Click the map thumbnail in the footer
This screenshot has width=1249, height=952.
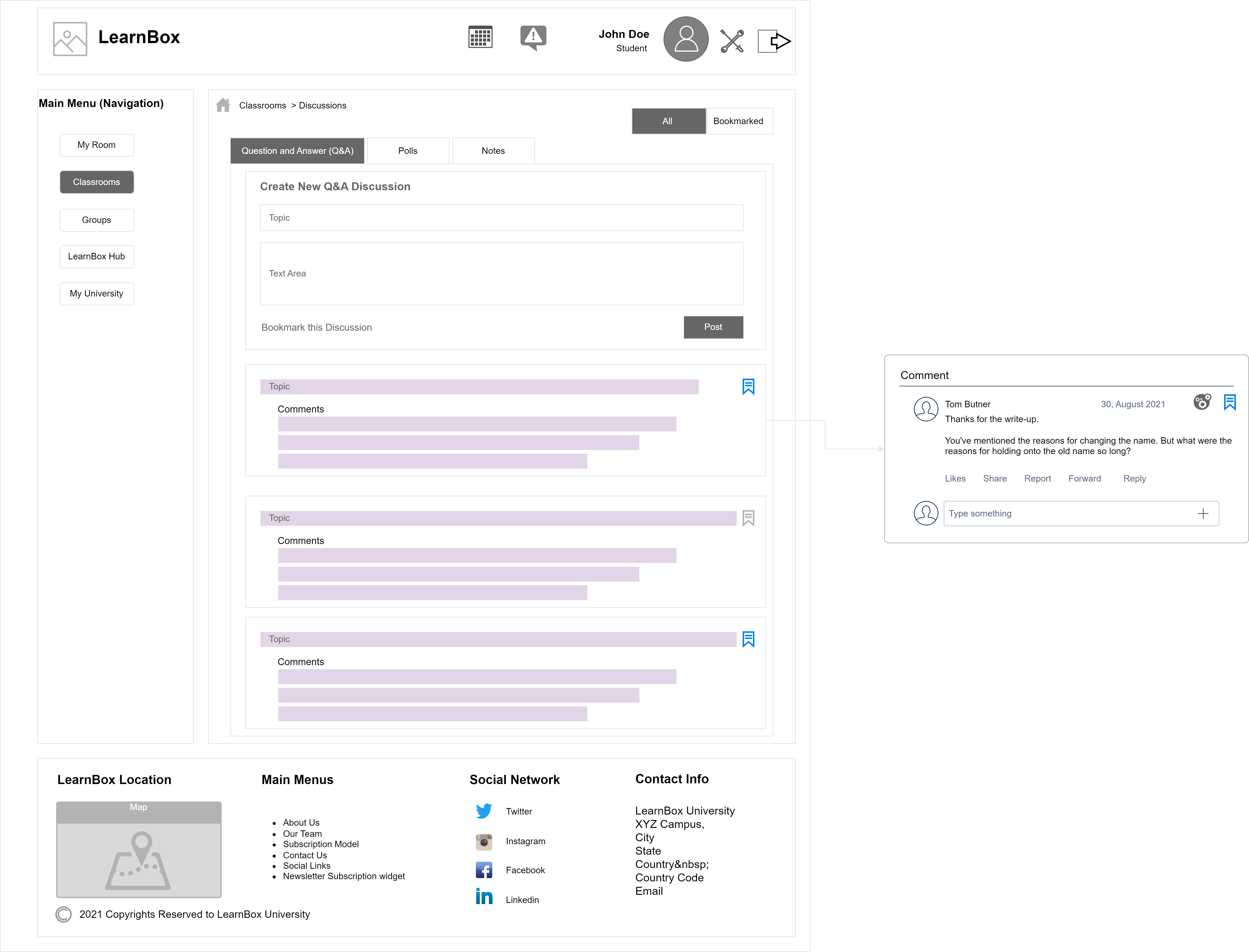tap(139, 849)
